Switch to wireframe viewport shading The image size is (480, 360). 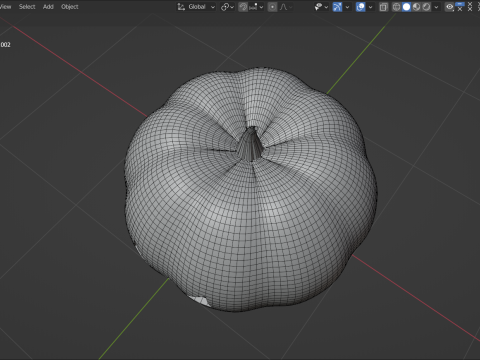(396, 7)
